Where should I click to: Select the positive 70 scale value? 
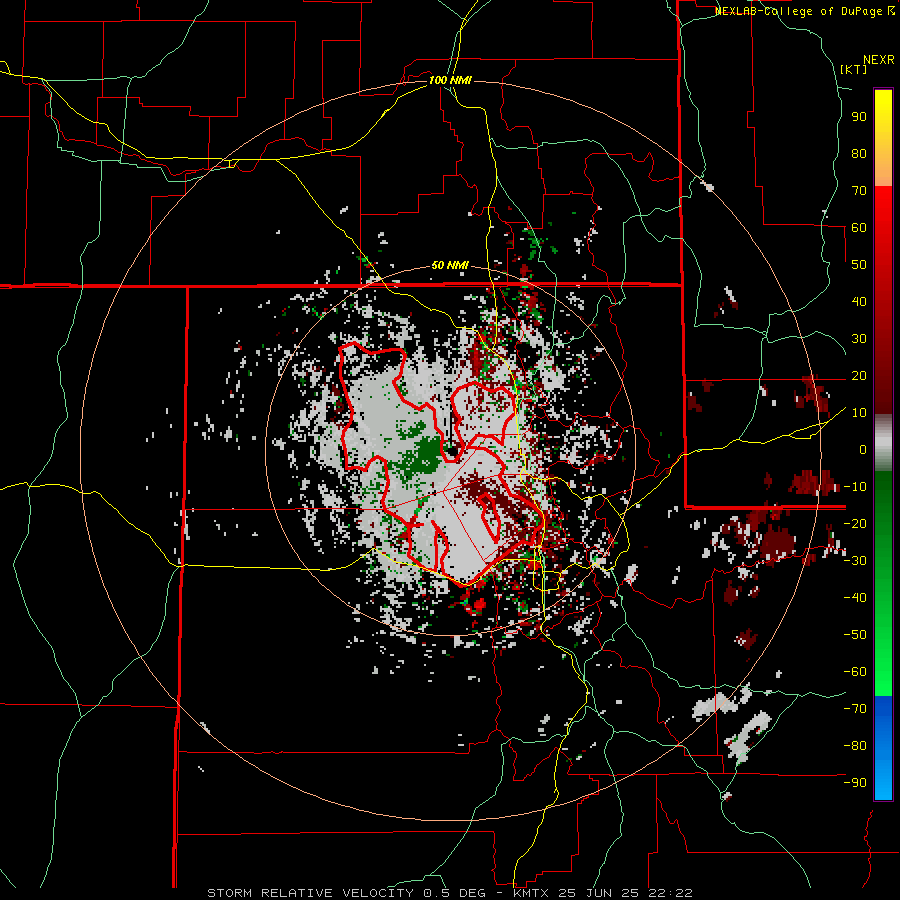click(x=859, y=191)
